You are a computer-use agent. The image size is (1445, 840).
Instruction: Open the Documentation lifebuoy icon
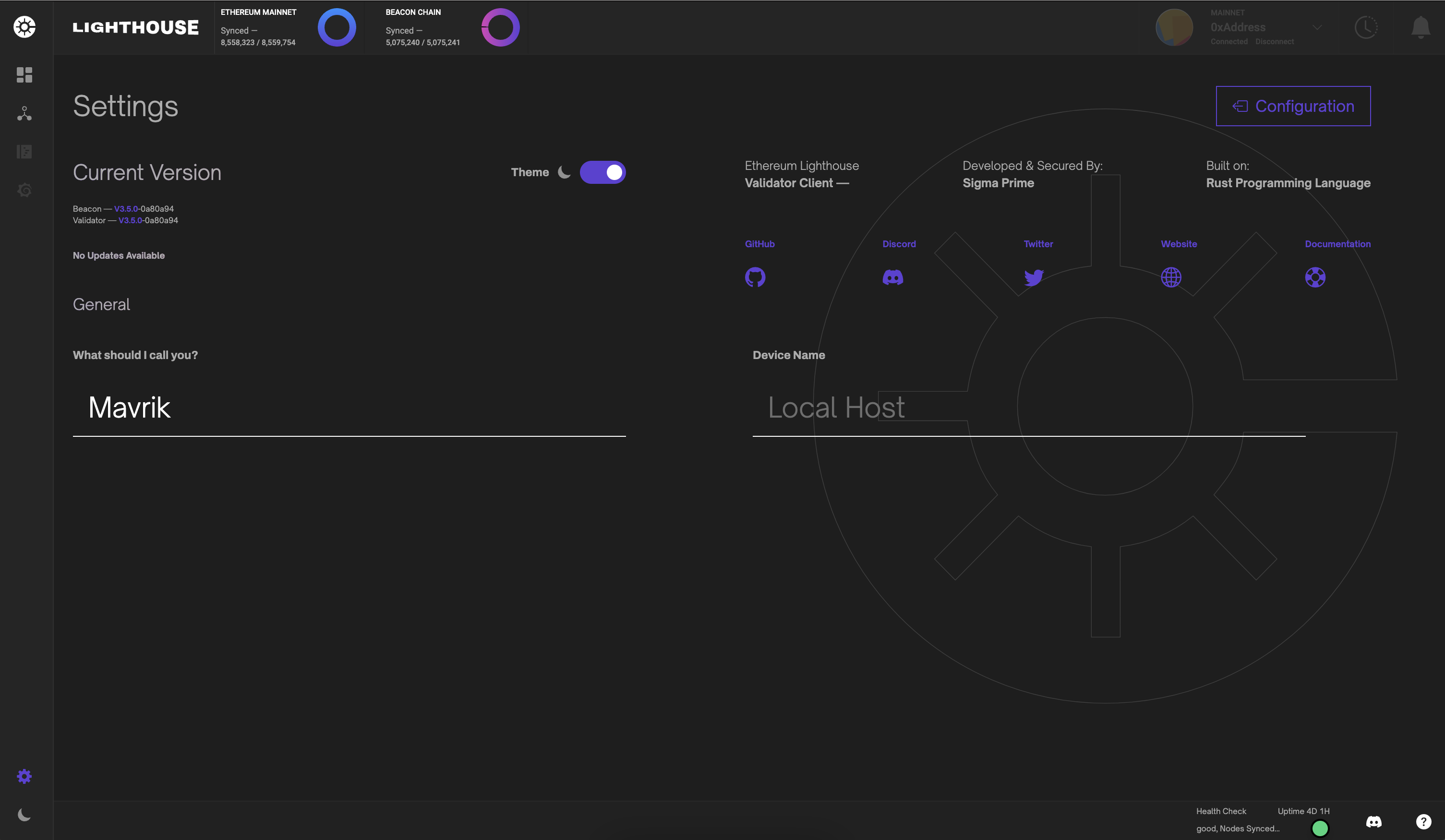pyautogui.click(x=1315, y=277)
